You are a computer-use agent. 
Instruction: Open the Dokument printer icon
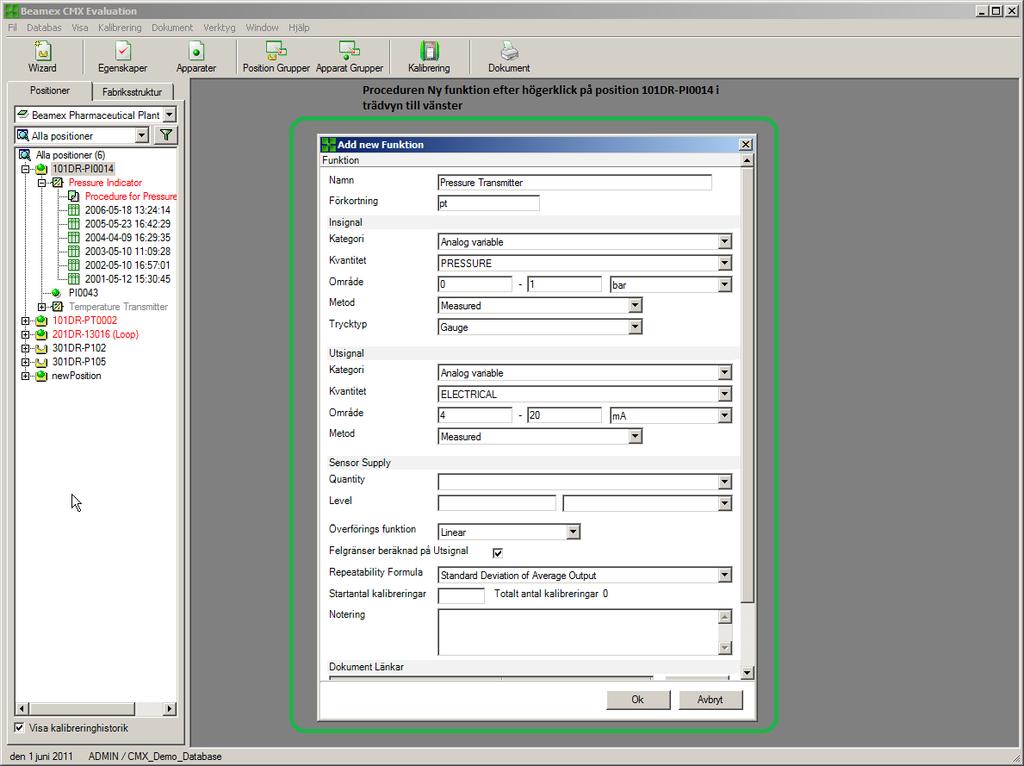pos(509,57)
